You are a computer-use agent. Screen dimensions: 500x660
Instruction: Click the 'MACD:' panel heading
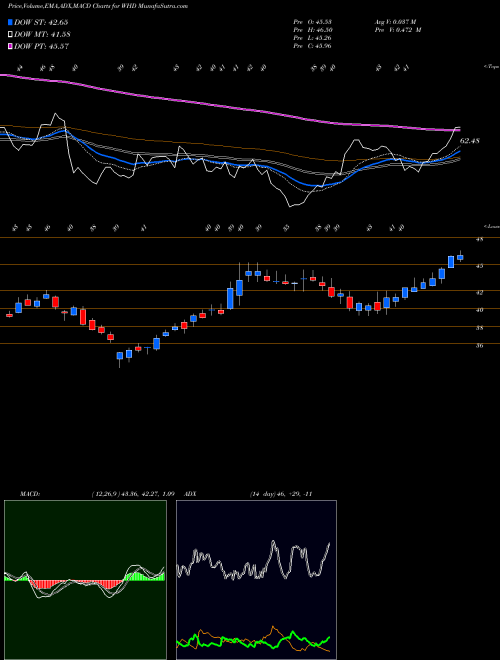click(30, 494)
